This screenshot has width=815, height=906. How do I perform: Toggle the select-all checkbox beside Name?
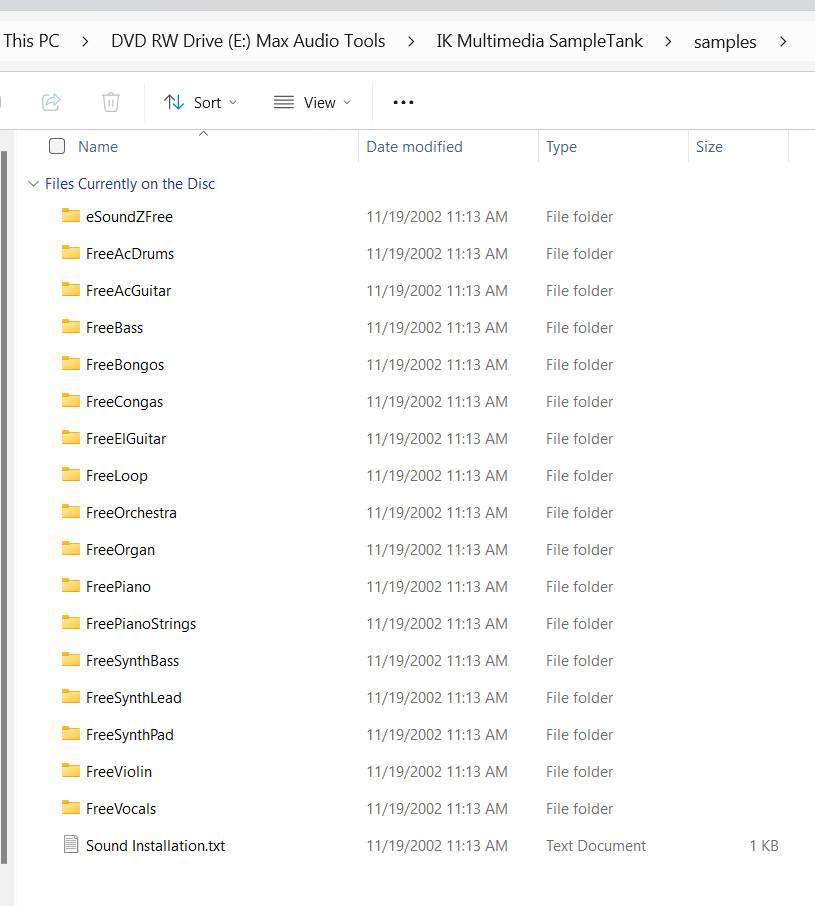(x=57, y=146)
